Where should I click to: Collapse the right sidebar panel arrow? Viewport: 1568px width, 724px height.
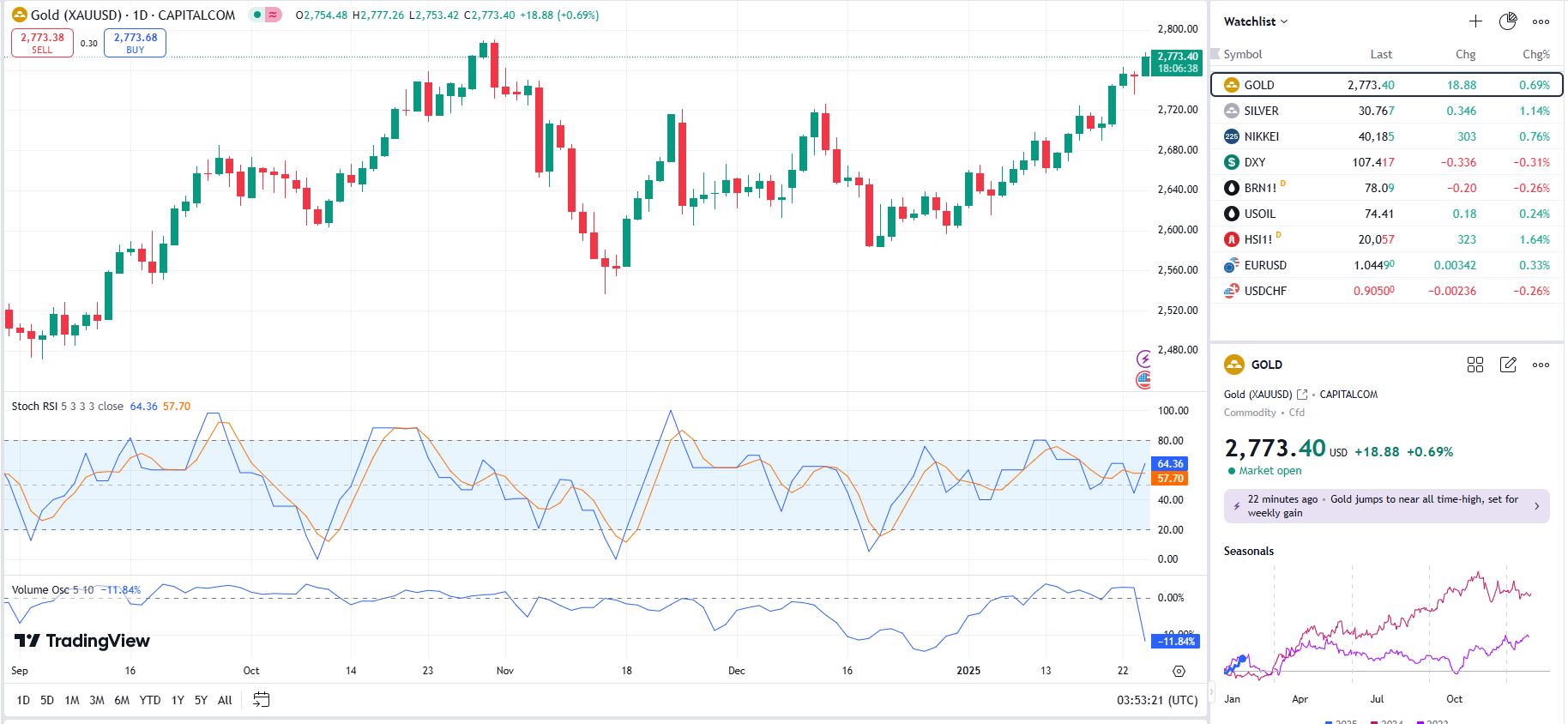click(x=1212, y=691)
